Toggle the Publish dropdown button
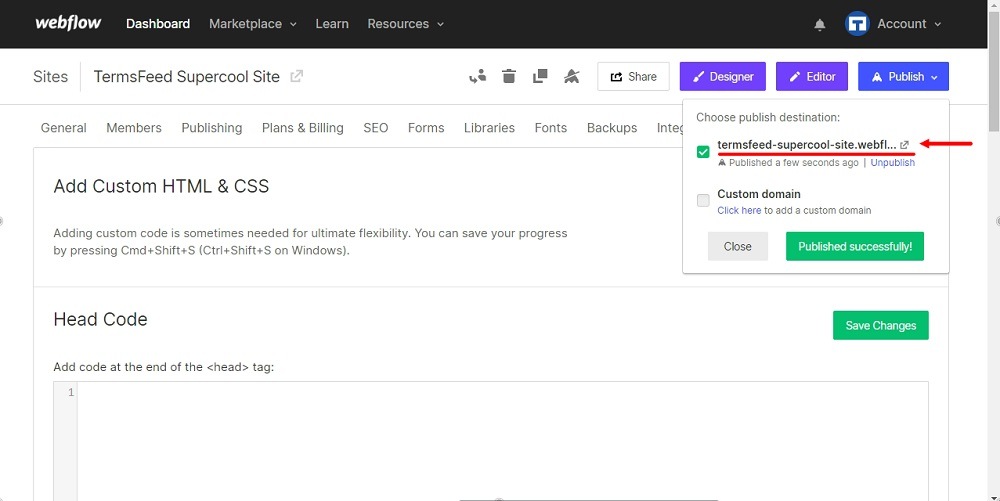The image size is (1000, 501). pyautogui.click(x=903, y=76)
